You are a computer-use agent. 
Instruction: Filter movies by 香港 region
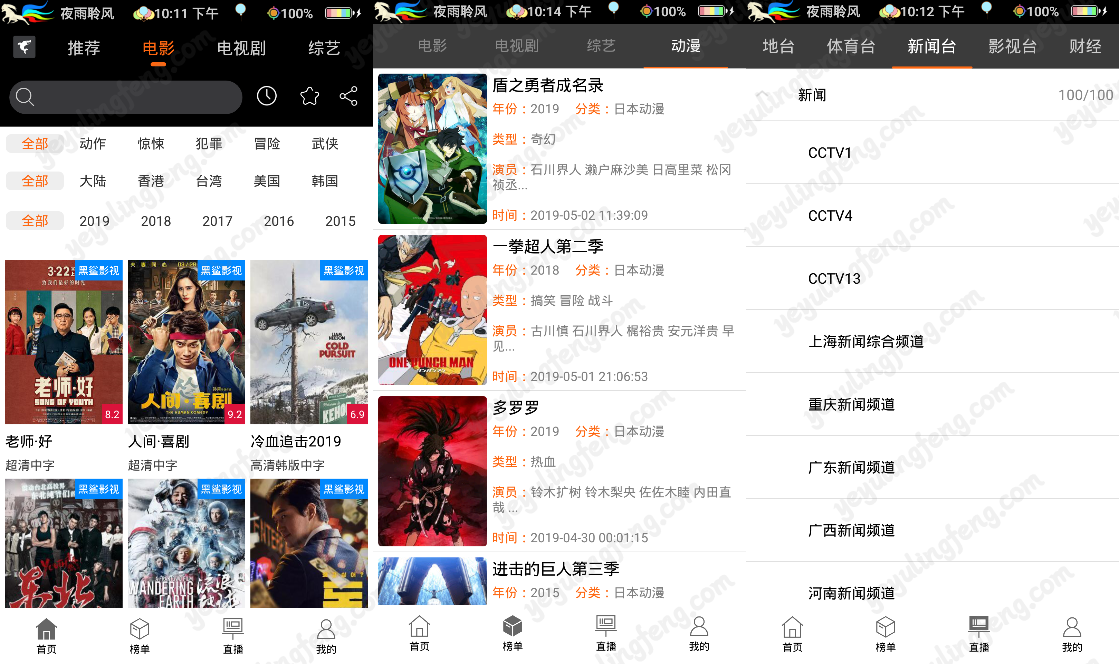pyautogui.click(x=151, y=181)
